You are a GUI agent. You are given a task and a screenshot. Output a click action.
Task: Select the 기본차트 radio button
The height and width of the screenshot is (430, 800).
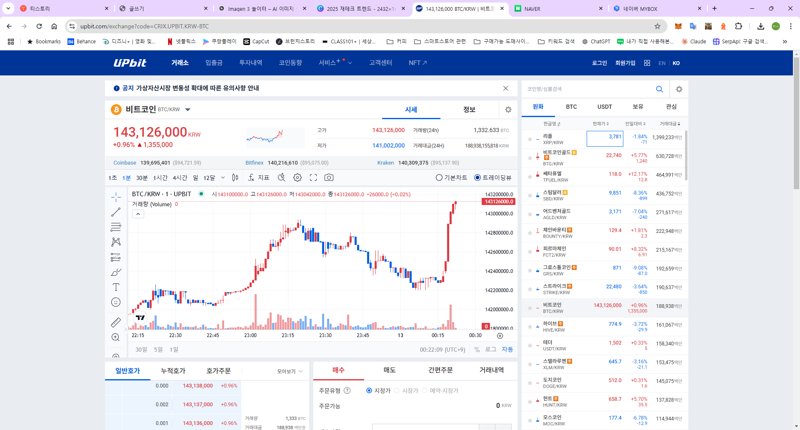pyautogui.click(x=439, y=178)
